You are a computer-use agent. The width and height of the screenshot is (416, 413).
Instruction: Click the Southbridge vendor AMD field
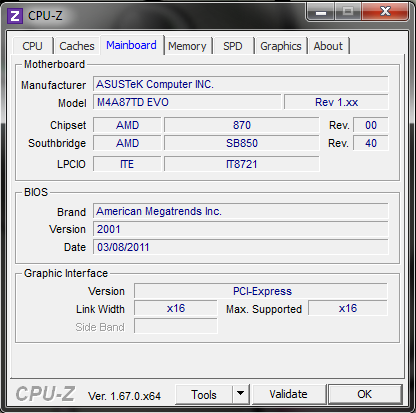(127, 143)
